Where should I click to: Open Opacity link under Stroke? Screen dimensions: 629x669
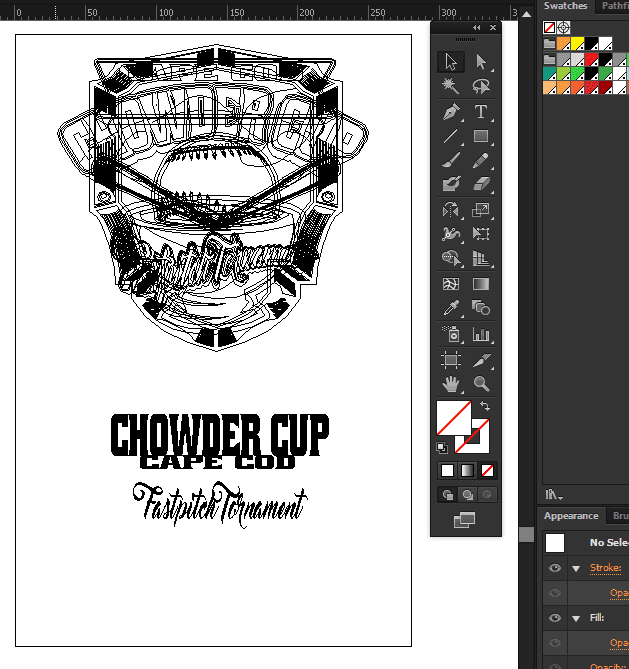(x=619, y=593)
